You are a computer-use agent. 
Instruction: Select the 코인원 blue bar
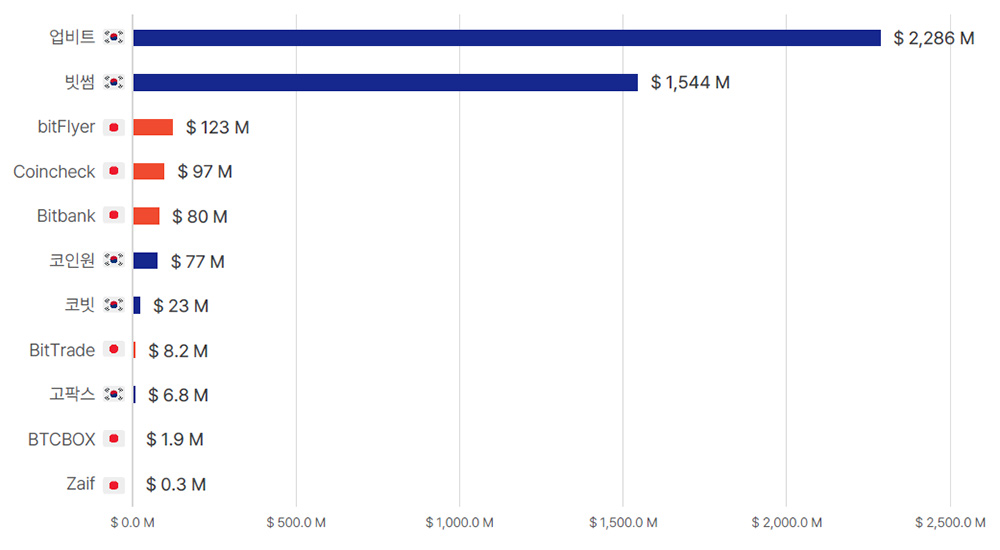click(145, 260)
